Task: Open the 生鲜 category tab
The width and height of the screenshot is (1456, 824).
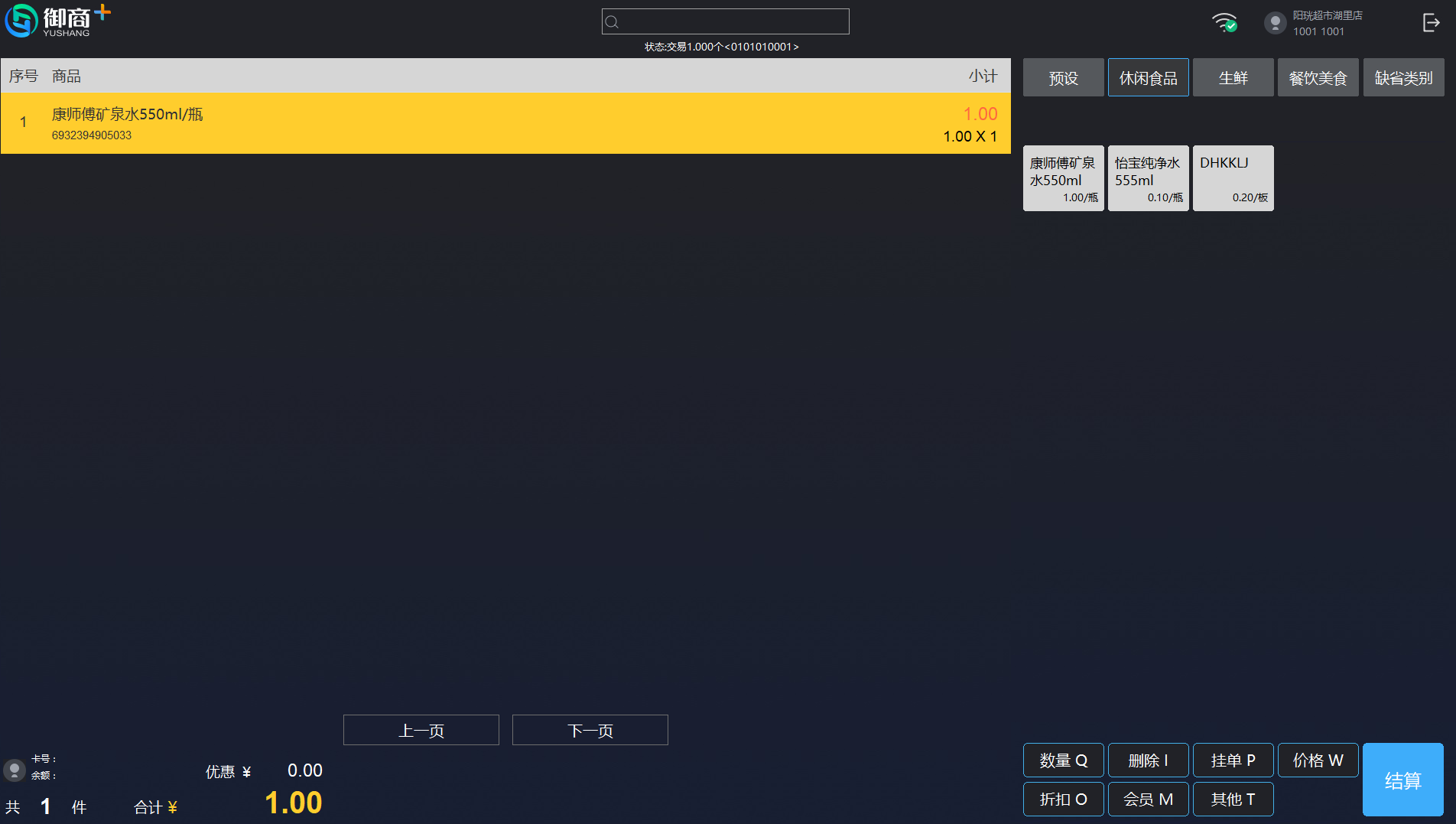Action: click(x=1233, y=78)
